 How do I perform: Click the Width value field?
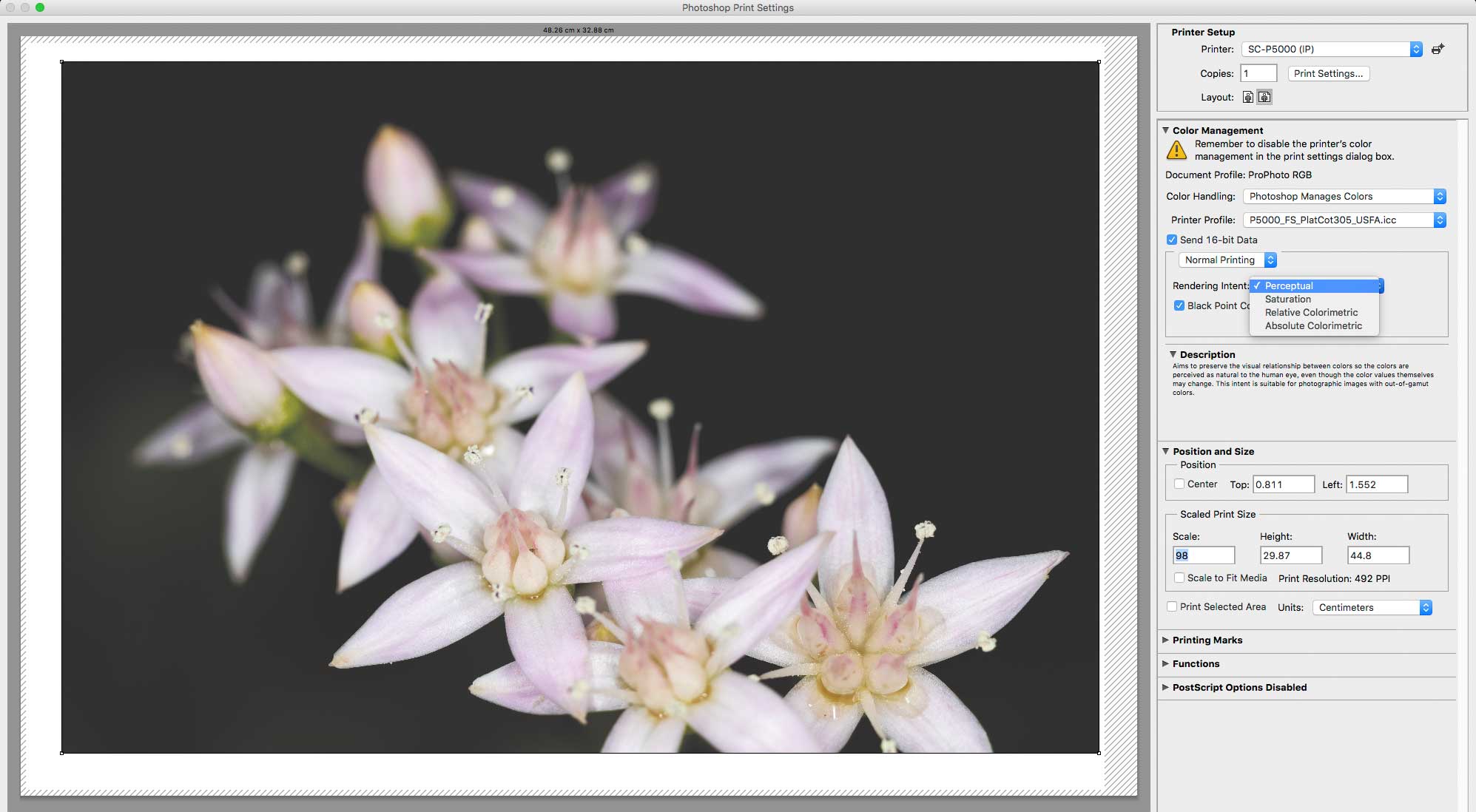(x=1378, y=555)
